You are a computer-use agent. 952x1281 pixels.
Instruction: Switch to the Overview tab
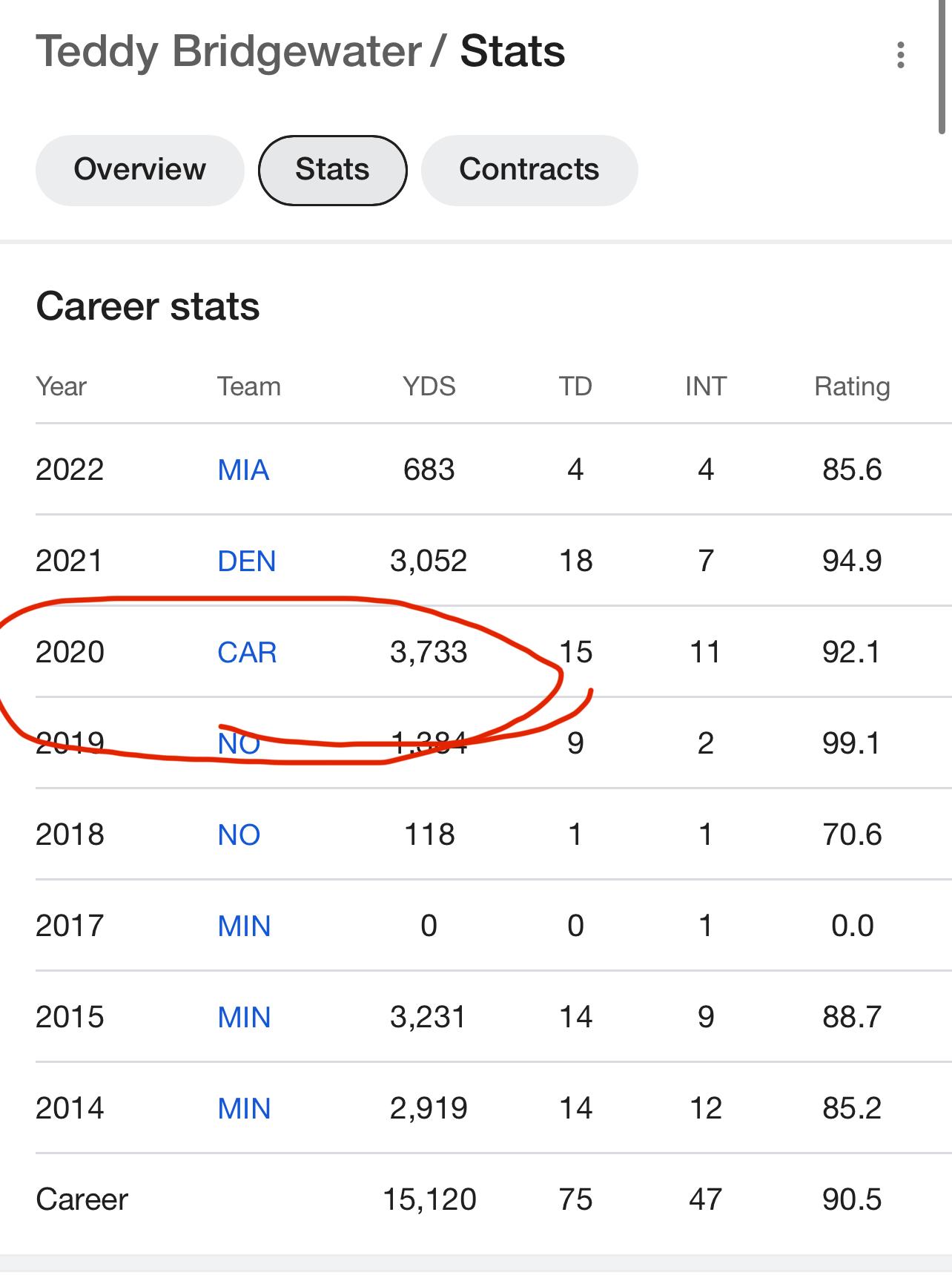pos(139,170)
